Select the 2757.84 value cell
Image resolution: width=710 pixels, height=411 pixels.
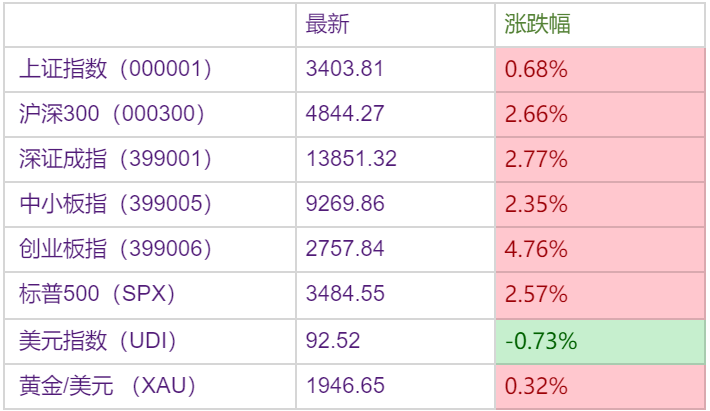click(x=345, y=249)
